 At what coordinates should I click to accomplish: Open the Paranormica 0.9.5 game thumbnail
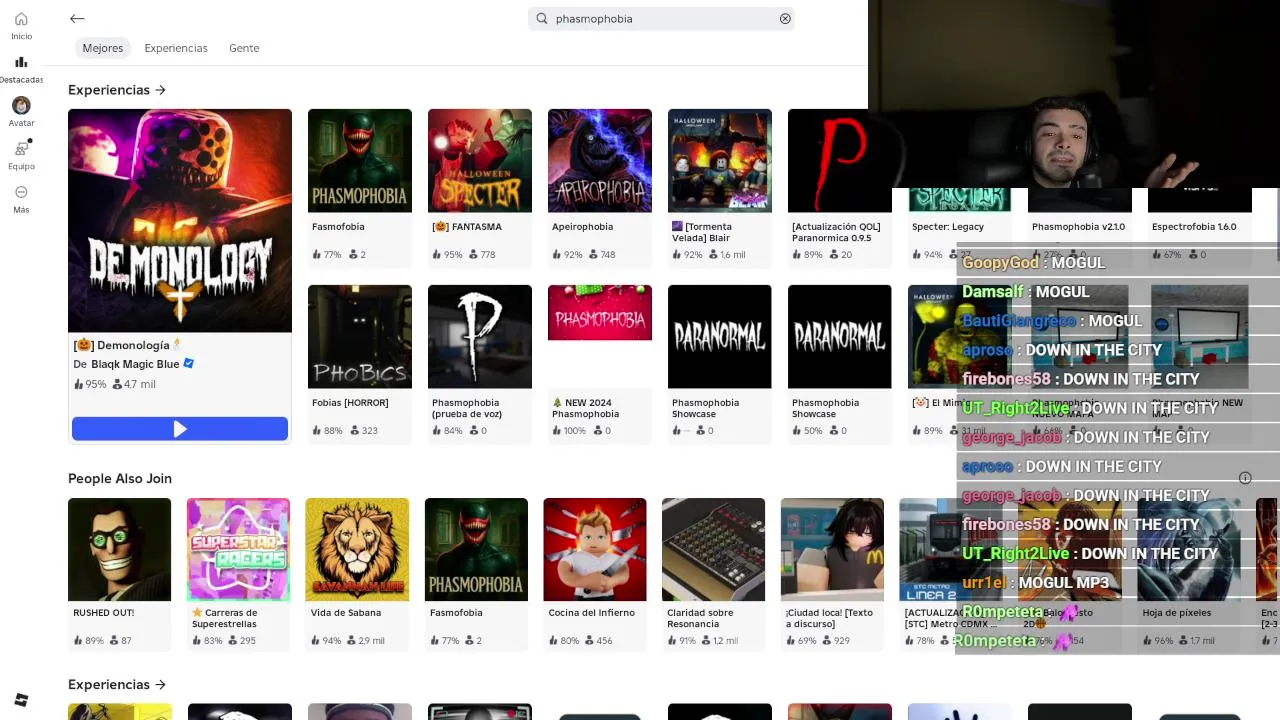(x=840, y=160)
